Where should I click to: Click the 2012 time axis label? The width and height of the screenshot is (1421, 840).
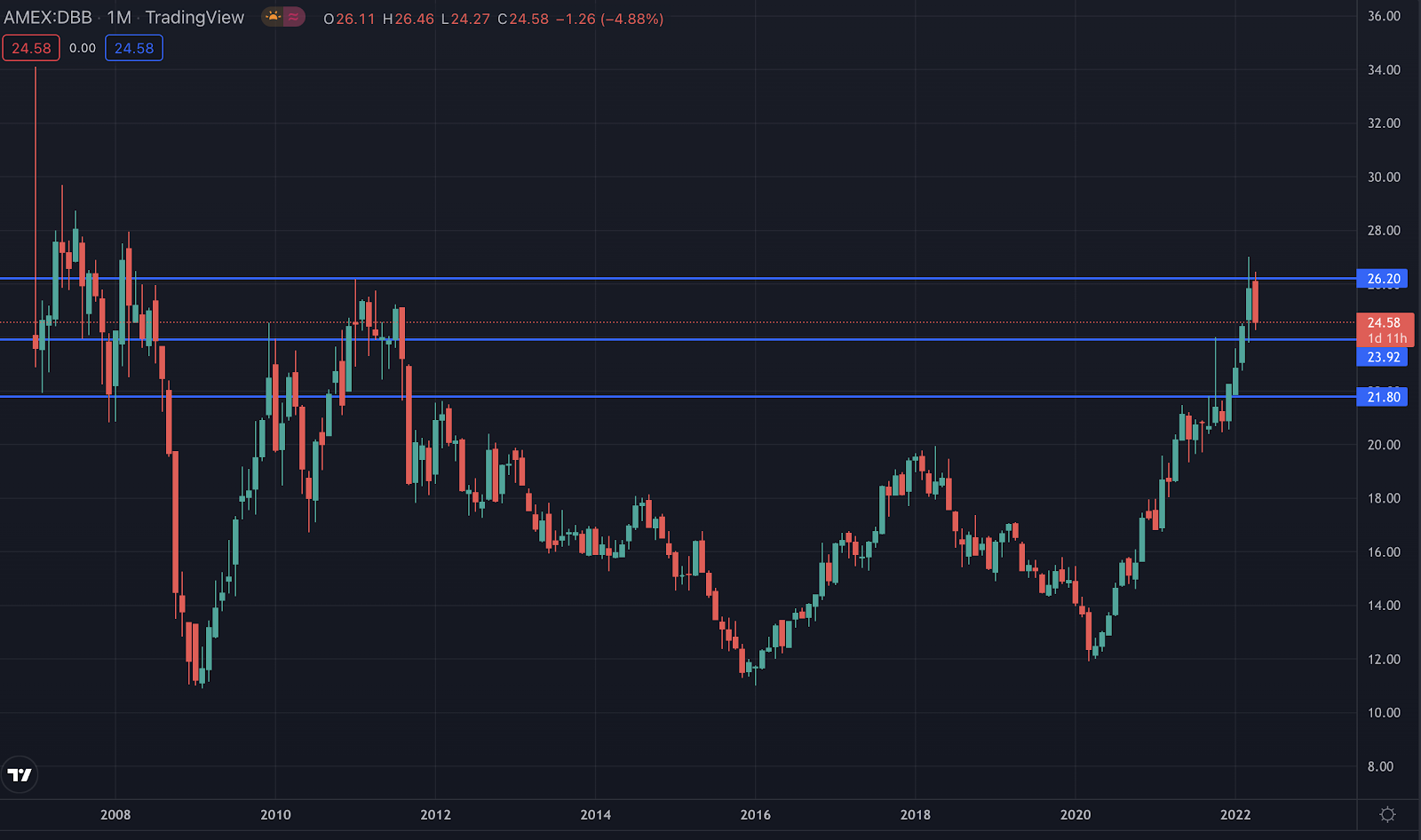(x=435, y=814)
